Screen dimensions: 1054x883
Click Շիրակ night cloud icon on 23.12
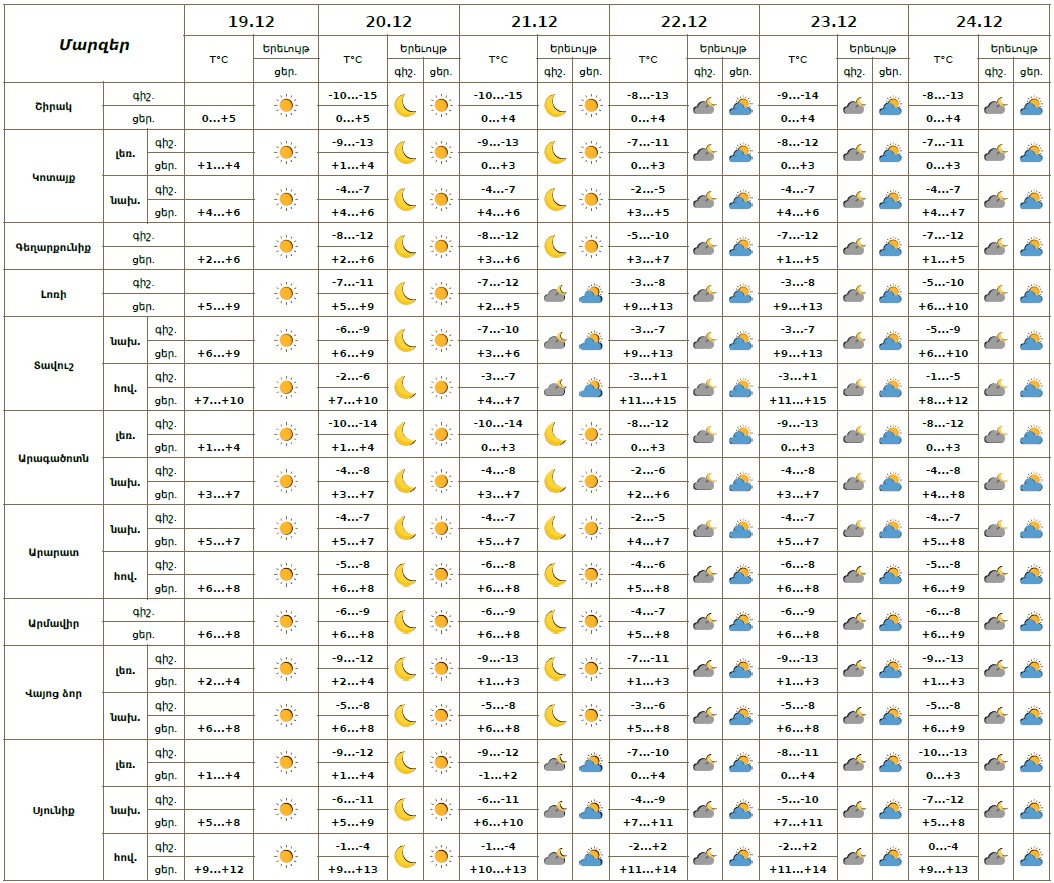[x=854, y=105]
